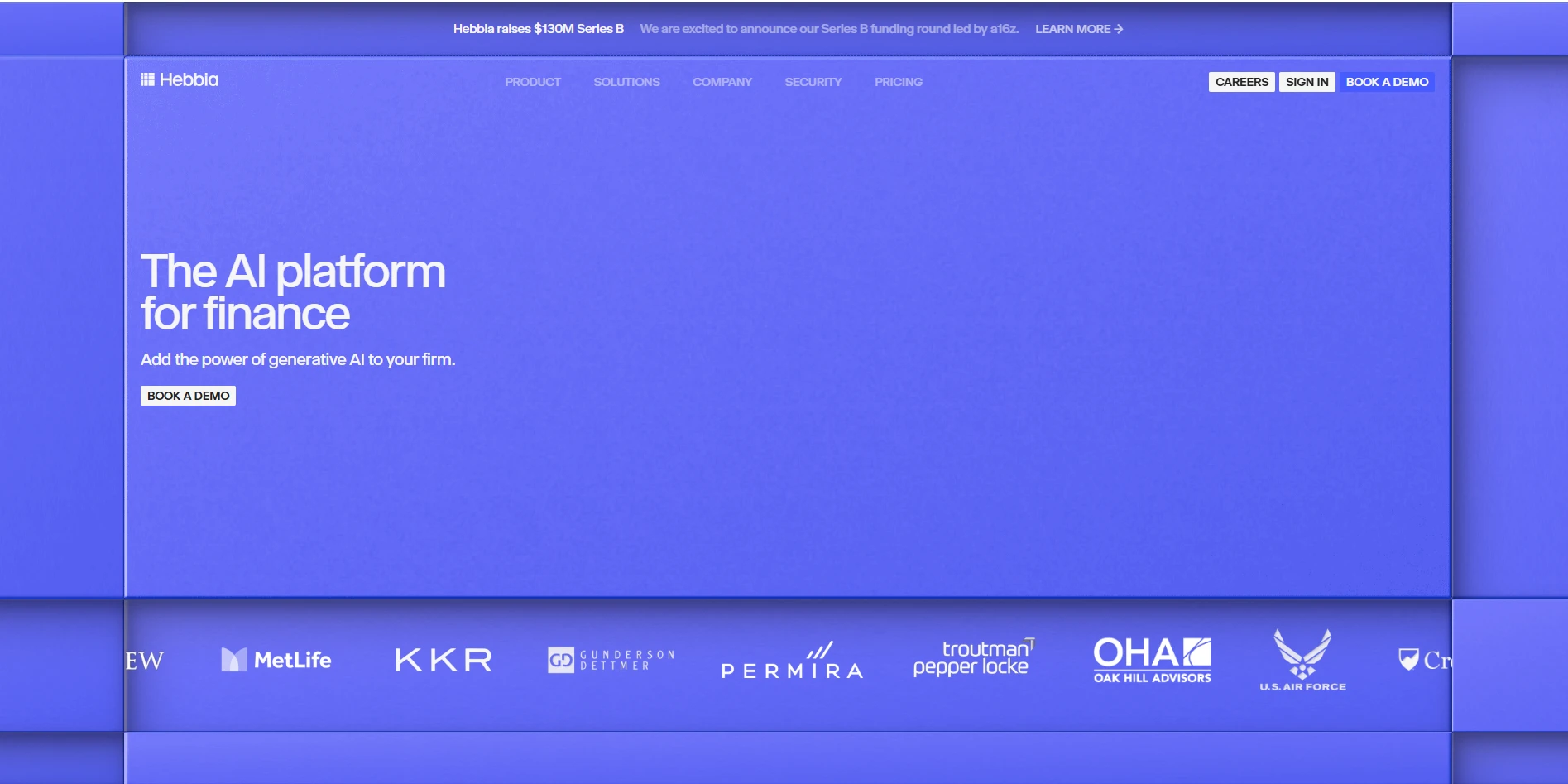Go to the Security page
This screenshot has width=1568, height=784.
pyautogui.click(x=813, y=82)
